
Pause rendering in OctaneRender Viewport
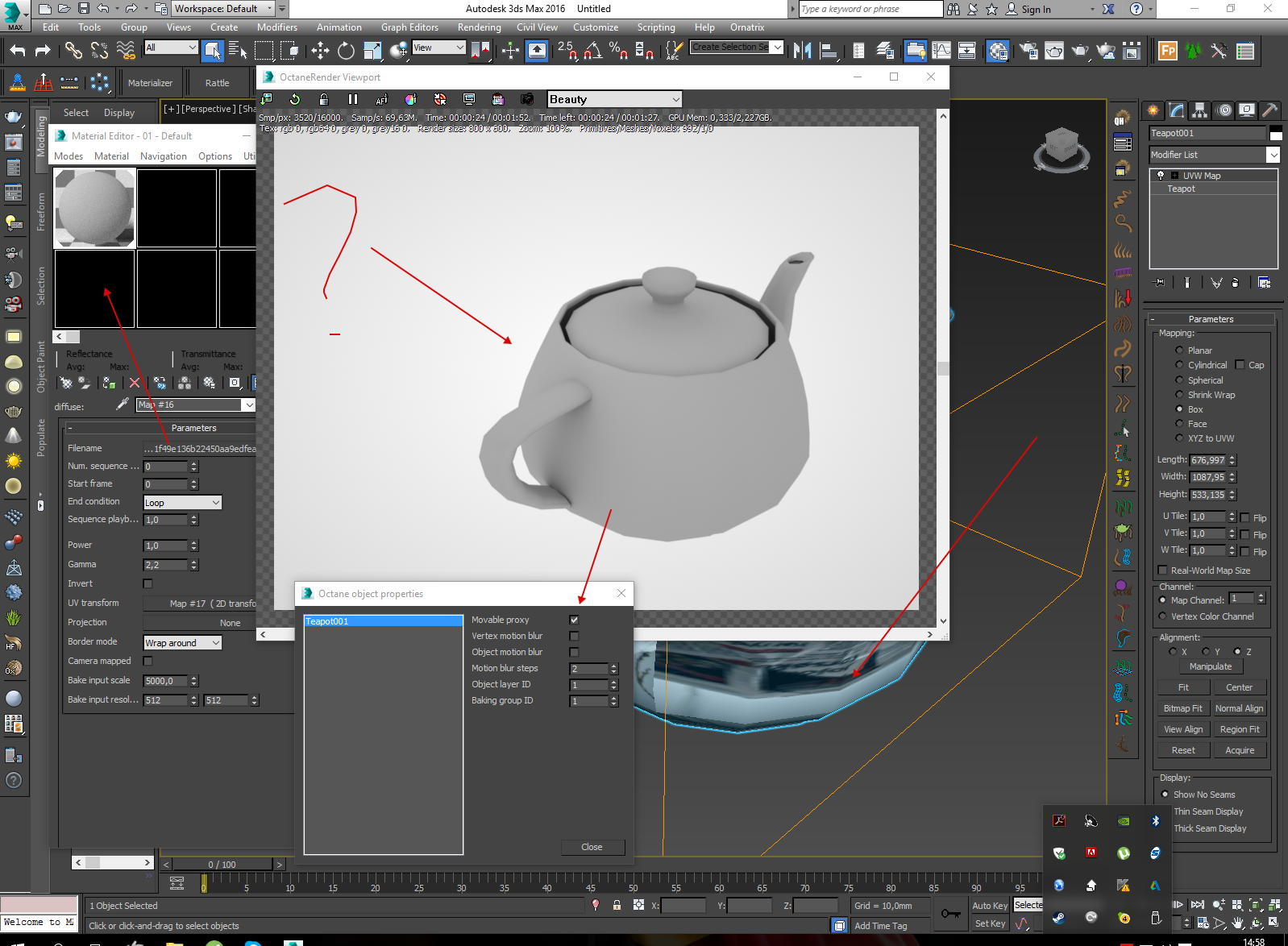click(x=352, y=99)
